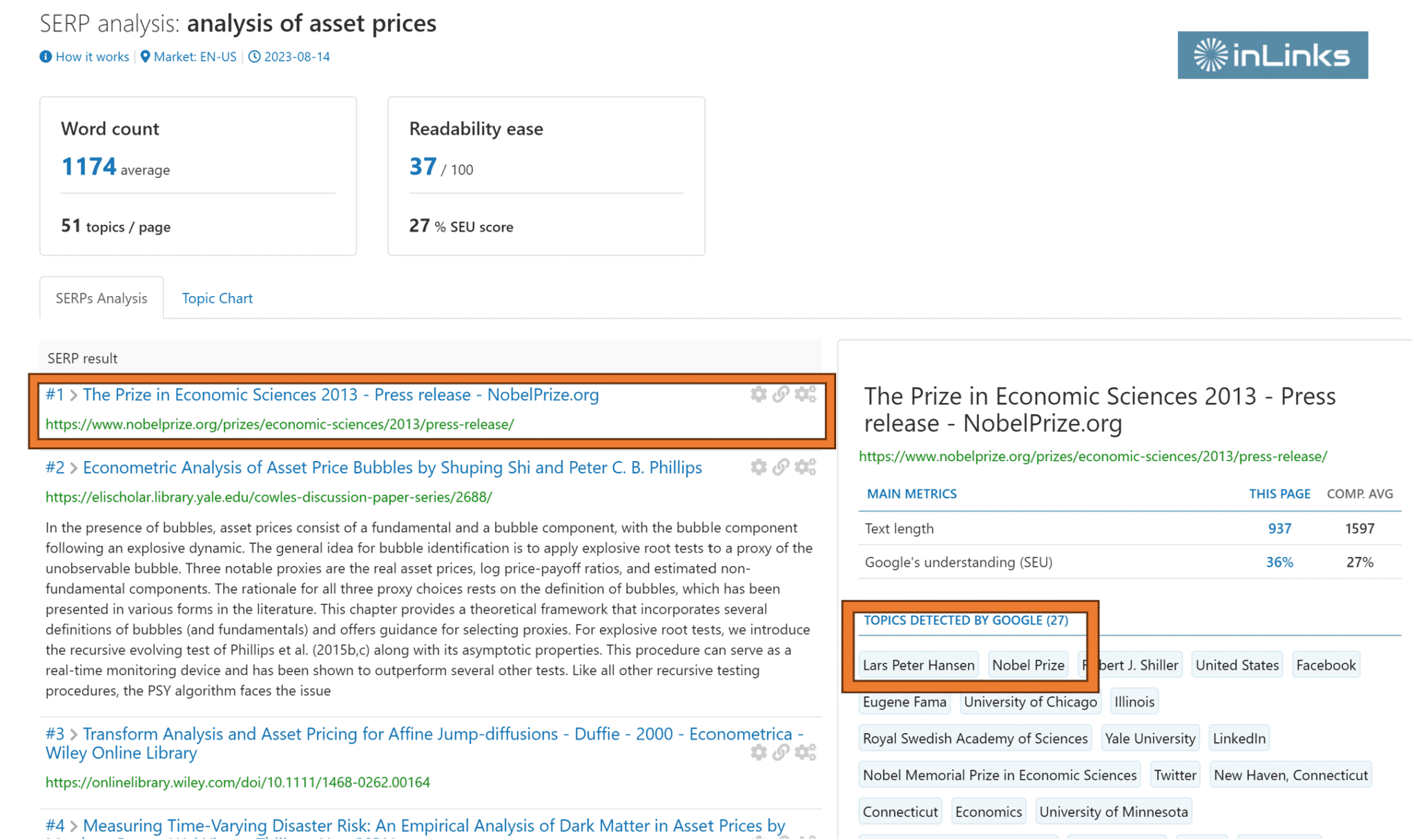Expand chevron next to #4 result

pos(73,826)
